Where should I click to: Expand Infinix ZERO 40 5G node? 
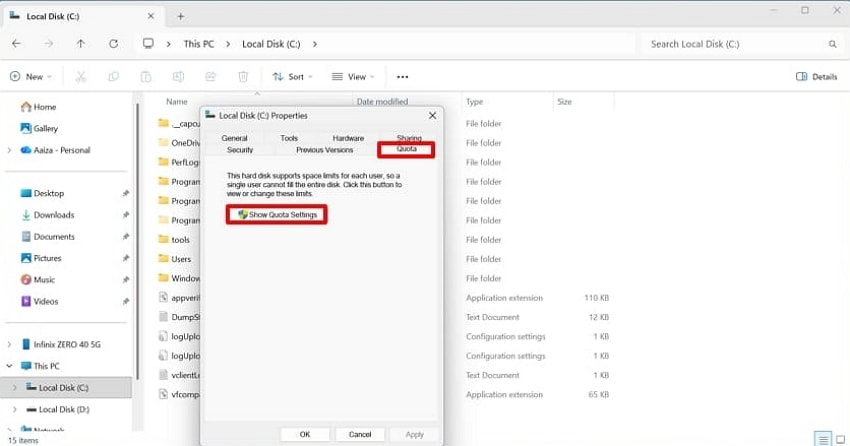(x=9, y=345)
